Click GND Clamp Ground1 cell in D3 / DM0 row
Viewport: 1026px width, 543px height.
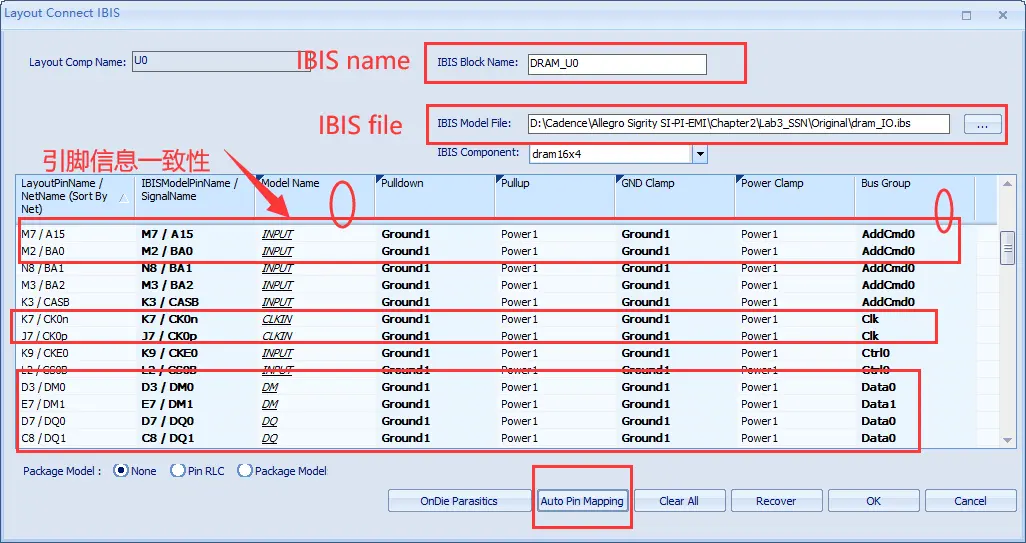(675, 387)
